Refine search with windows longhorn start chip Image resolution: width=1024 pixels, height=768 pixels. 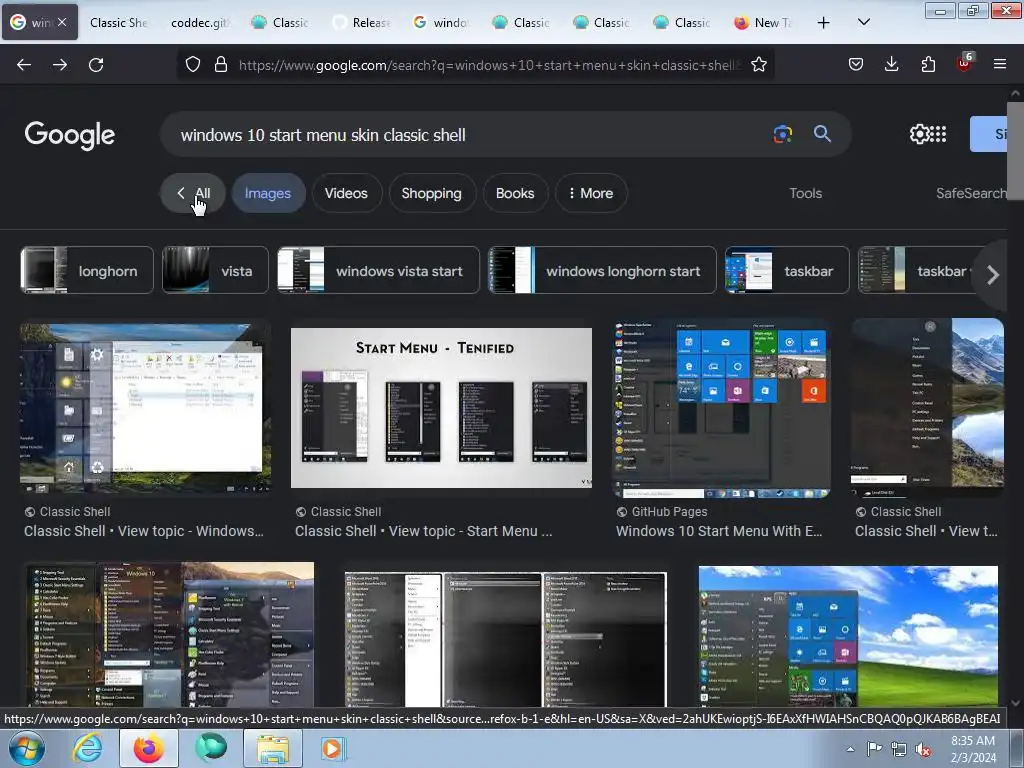(x=602, y=270)
